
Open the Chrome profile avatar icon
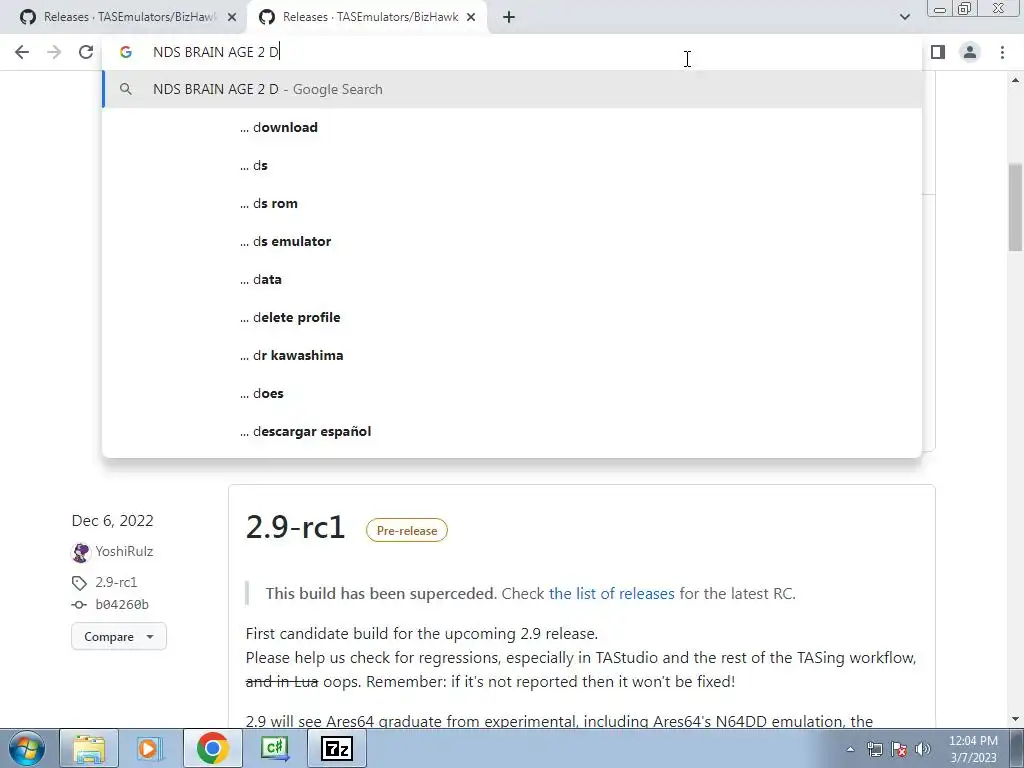click(970, 52)
